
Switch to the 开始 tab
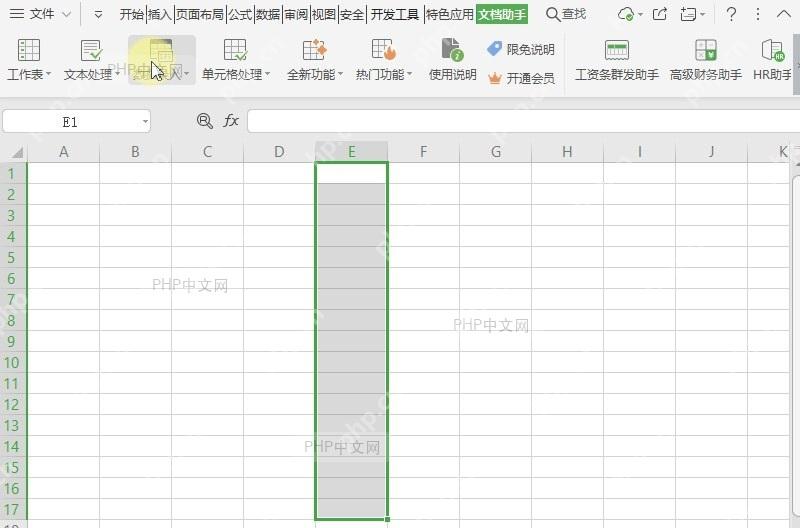[132, 14]
